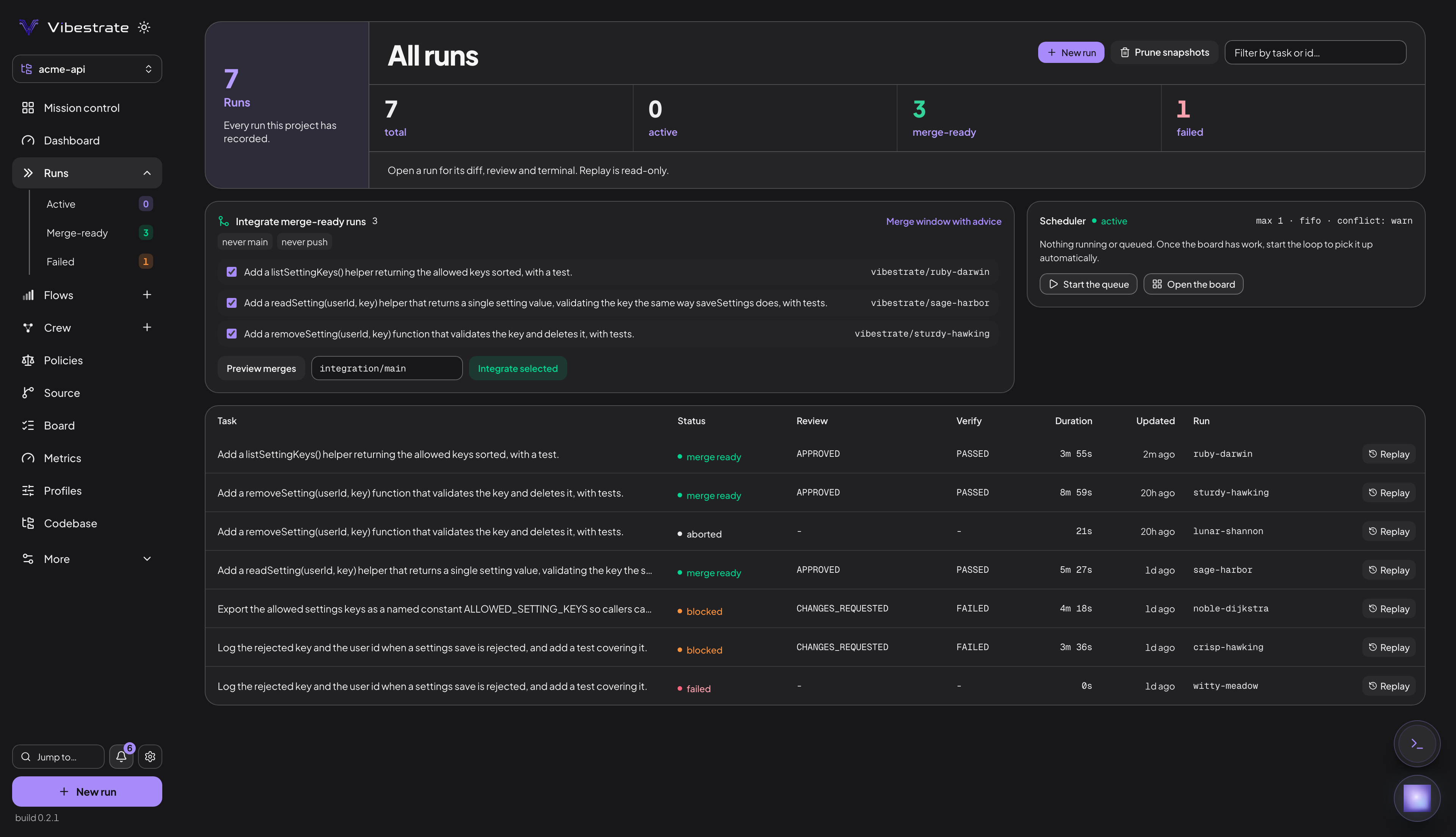This screenshot has height=837, width=1456.
Task: Click the Metrics gauge icon
Action: (x=28, y=458)
